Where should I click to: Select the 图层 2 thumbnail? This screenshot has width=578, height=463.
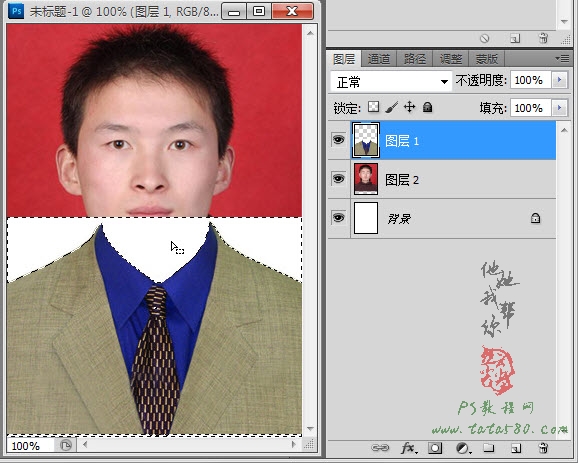(366, 179)
